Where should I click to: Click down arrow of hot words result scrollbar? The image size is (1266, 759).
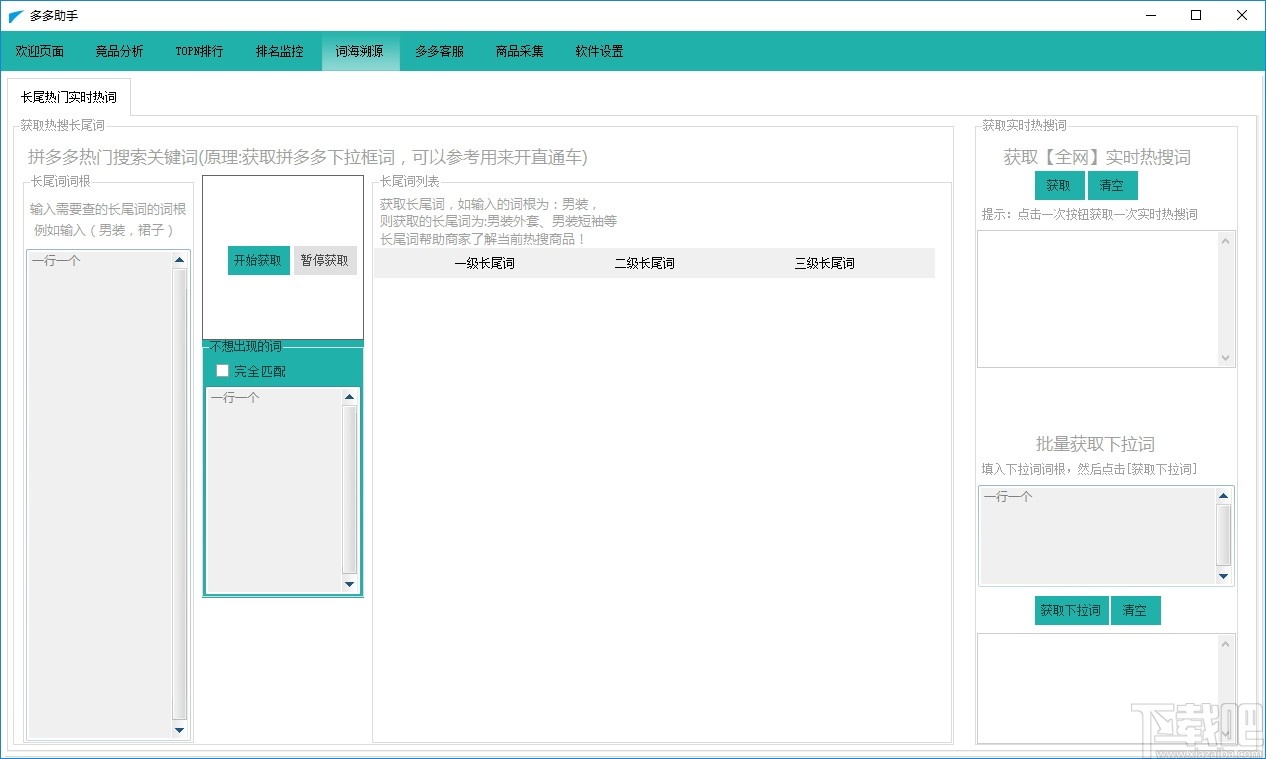(1226, 358)
